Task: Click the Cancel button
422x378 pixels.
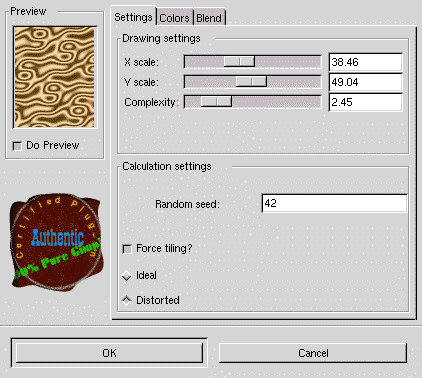Action: click(313, 353)
